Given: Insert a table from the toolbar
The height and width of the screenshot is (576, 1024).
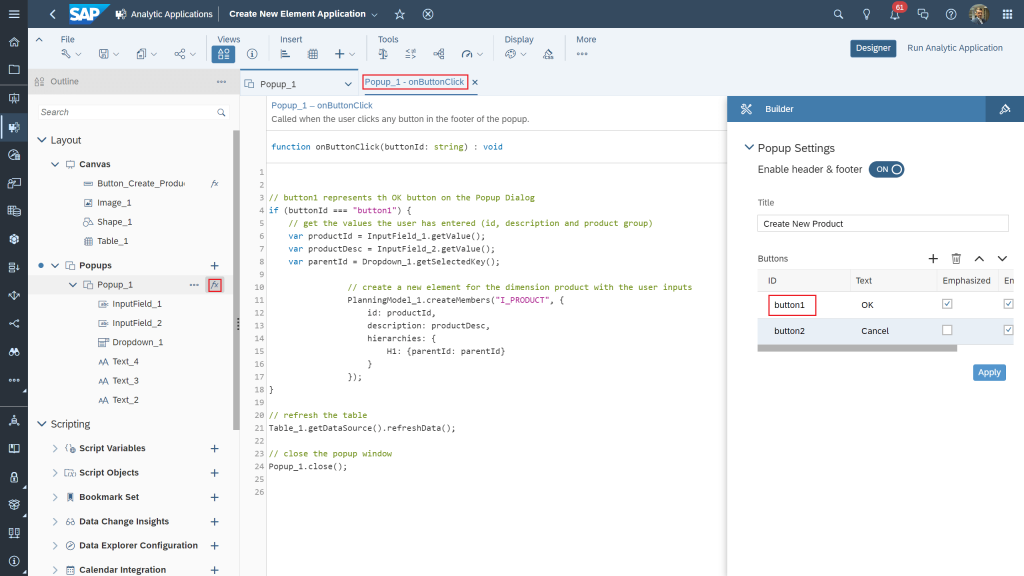Looking at the screenshot, I should point(313,54).
